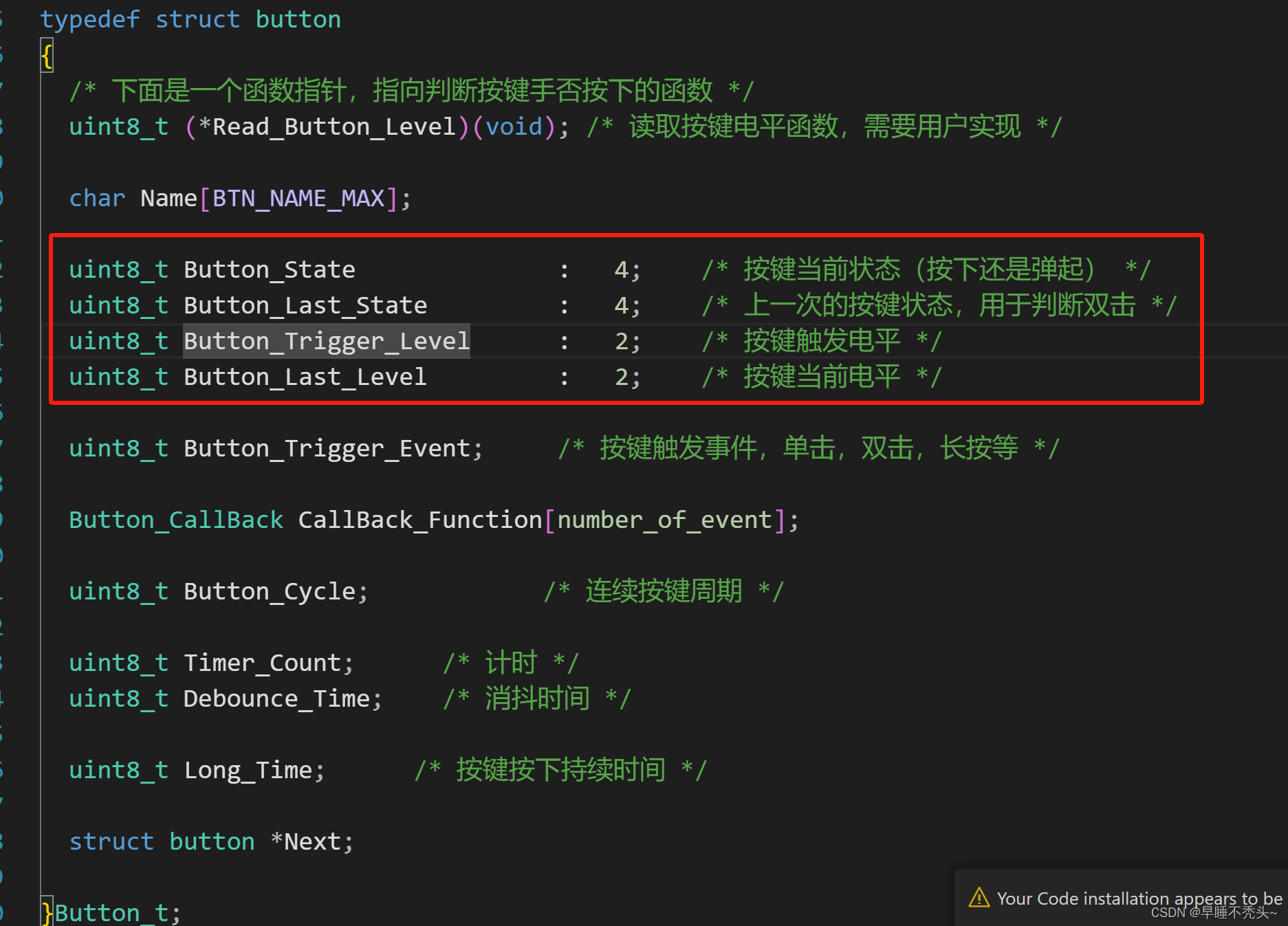Click the highlighted Button_Trigger_Level identifier

(x=327, y=341)
